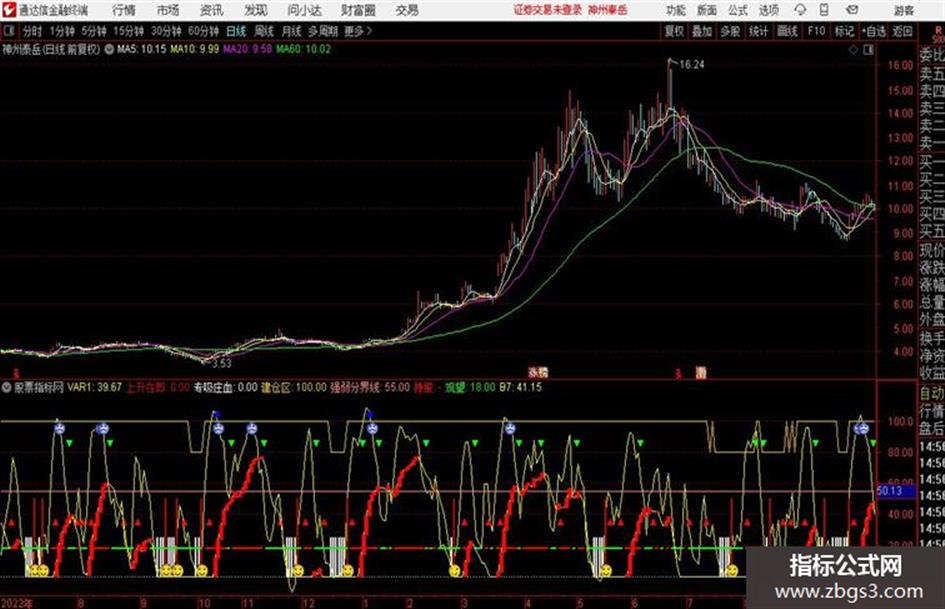Image resolution: width=945 pixels, height=609 pixels.
Task: Click the 游客 user label
Action: [903, 11]
